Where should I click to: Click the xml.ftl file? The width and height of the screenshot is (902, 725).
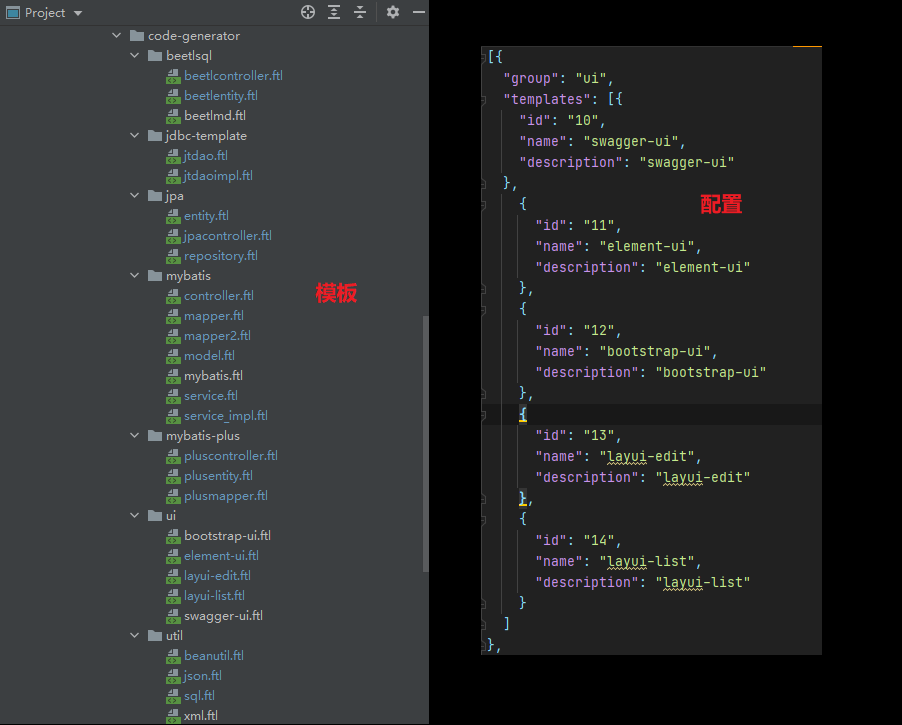click(x=200, y=716)
